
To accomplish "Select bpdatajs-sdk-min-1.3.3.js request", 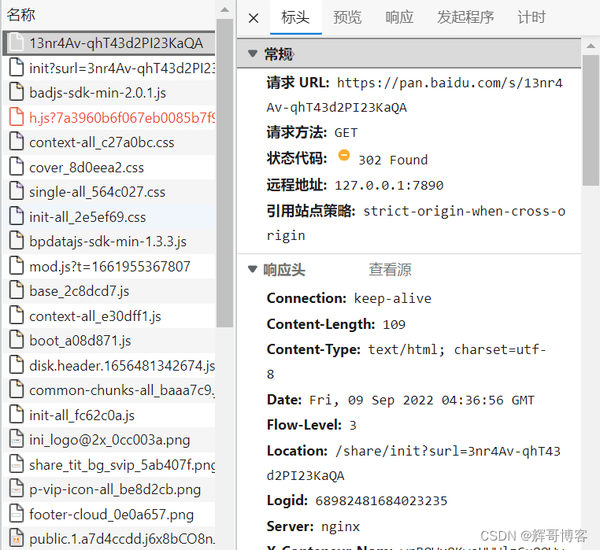I will pos(109,242).
